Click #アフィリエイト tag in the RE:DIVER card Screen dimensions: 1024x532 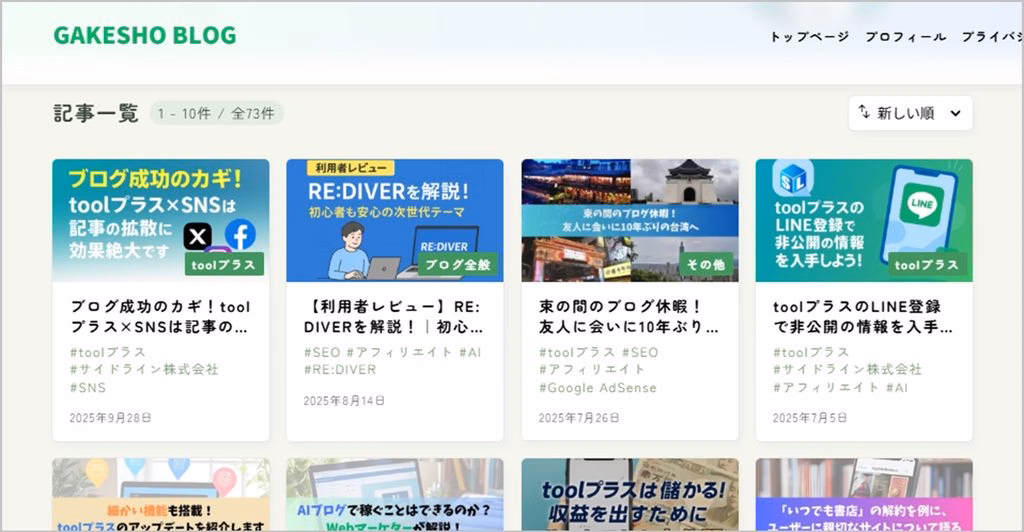point(399,352)
